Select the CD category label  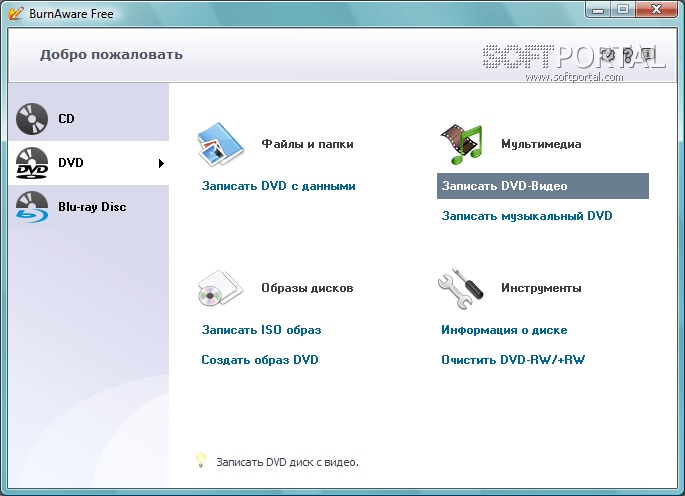(x=66, y=119)
